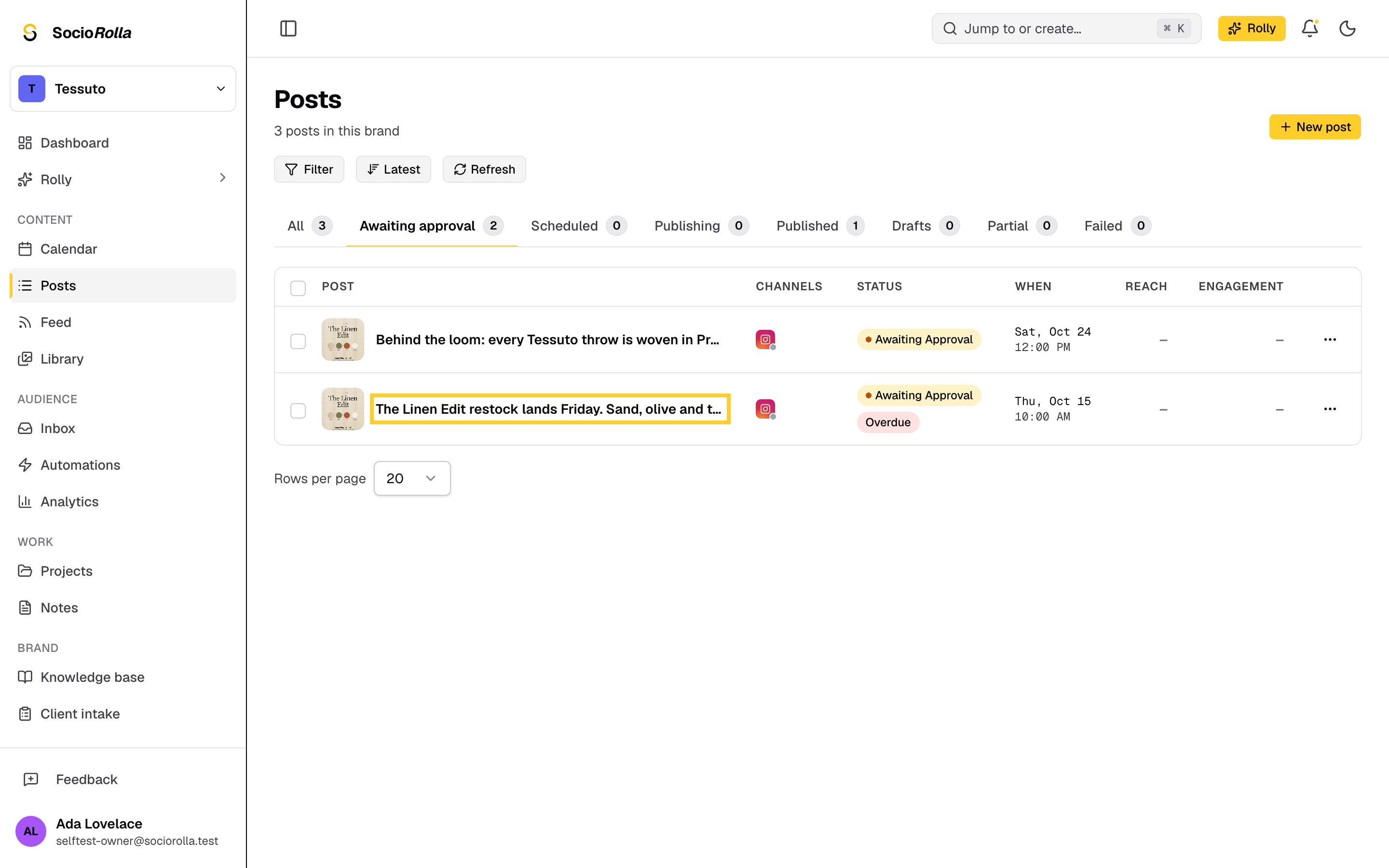This screenshot has height=868, width=1389.
Task: Open the Ada Lovelace account profile
Action: click(123, 831)
